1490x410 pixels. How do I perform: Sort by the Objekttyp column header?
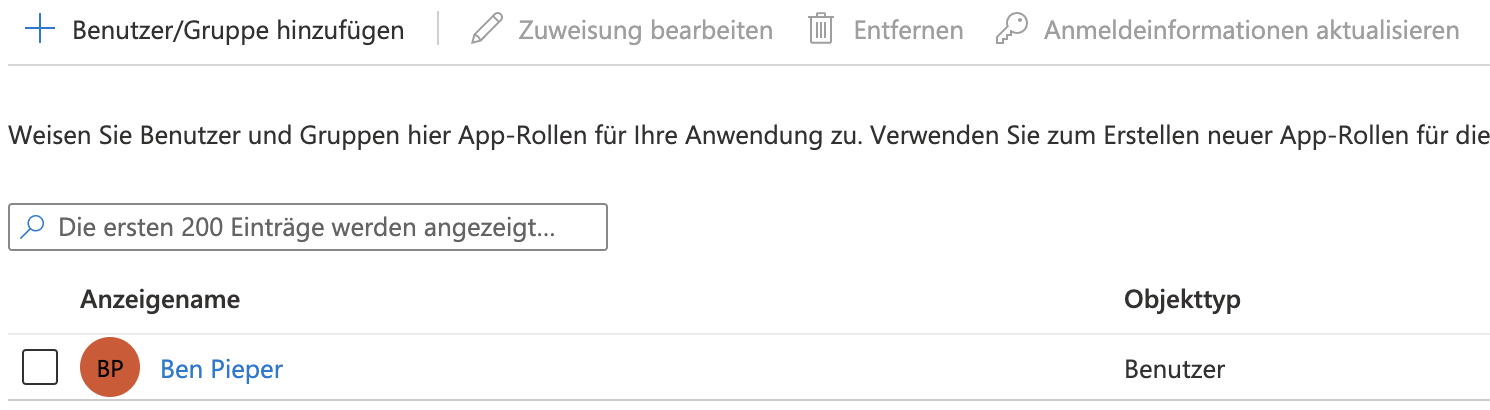tap(1182, 299)
